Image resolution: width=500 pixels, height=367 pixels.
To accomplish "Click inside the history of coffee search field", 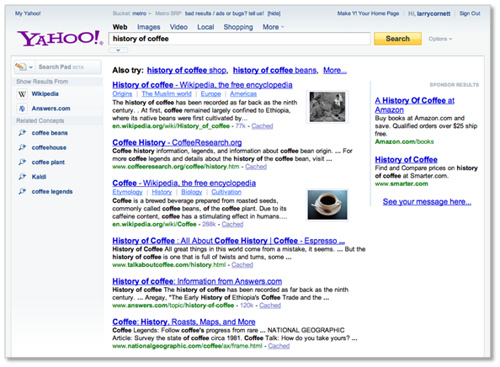I will 239,39.
